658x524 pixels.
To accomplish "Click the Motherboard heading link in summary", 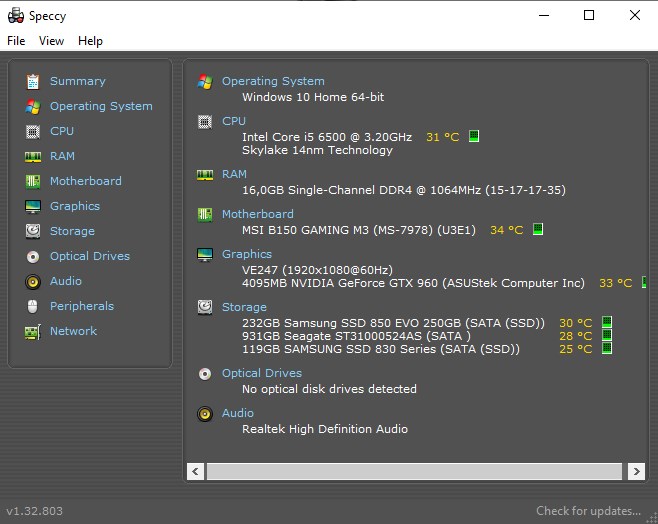I will pyautogui.click(x=258, y=214).
